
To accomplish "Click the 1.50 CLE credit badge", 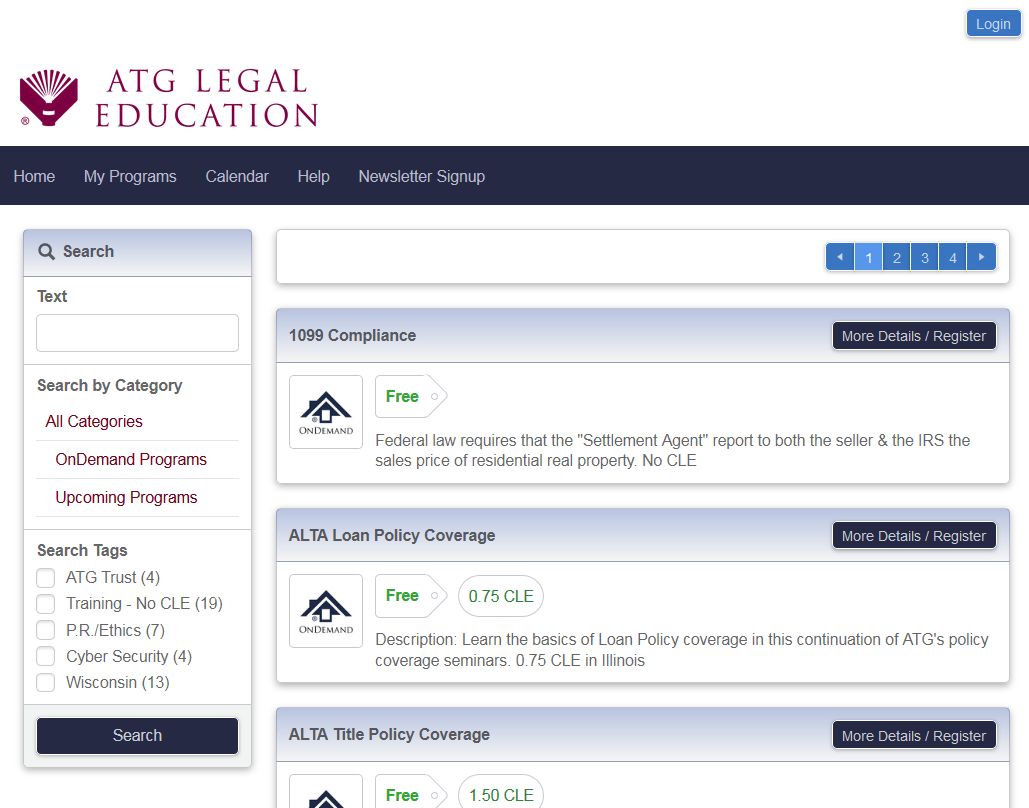I will (501, 795).
